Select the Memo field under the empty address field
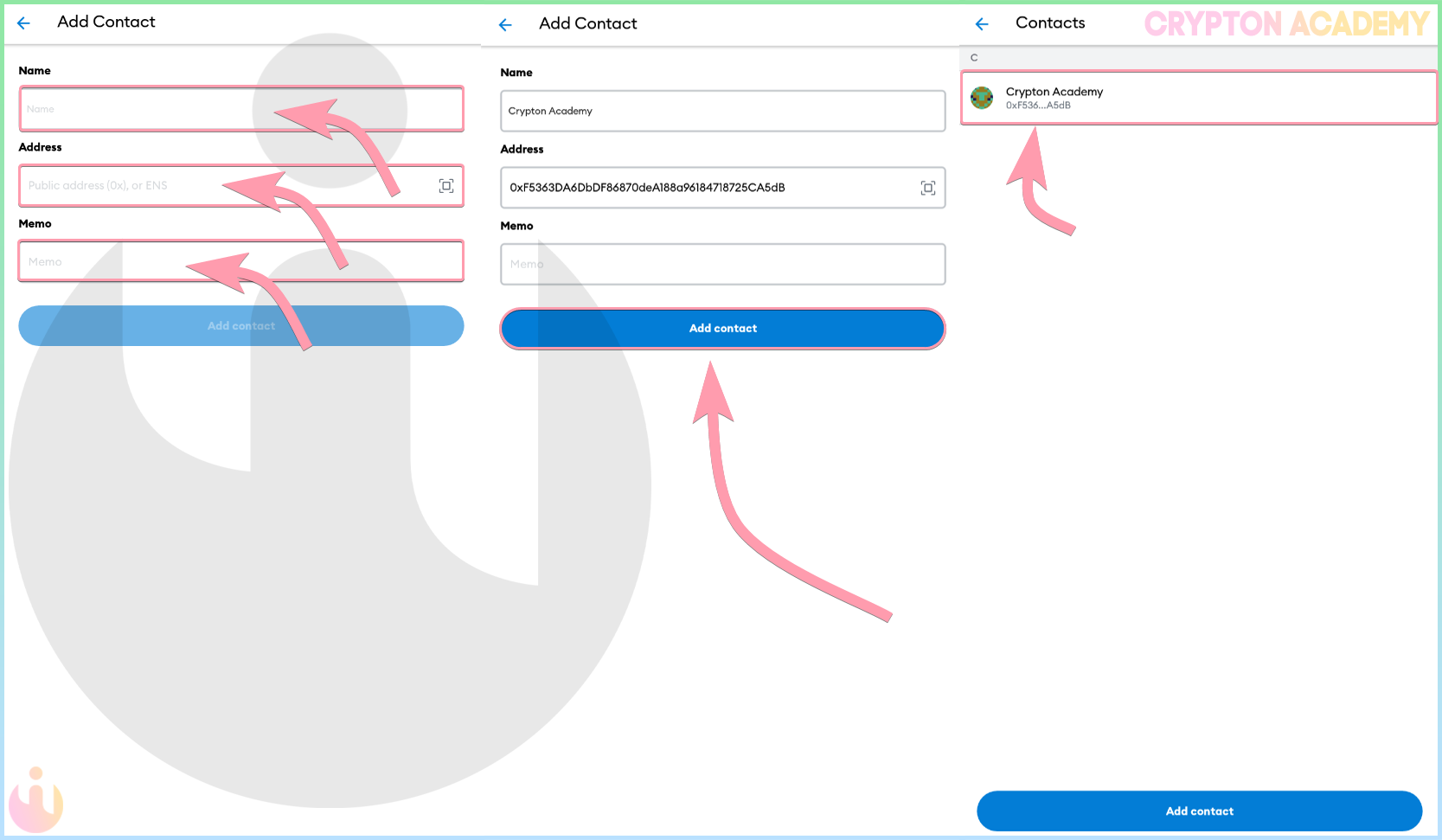This screenshot has width=1442, height=840. pyautogui.click(x=241, y=261)
